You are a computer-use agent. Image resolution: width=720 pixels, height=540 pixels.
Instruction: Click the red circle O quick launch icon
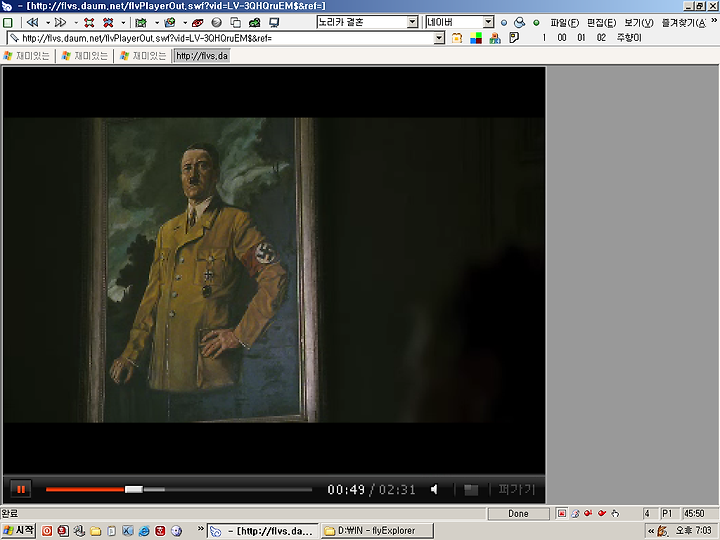point(47,531)
